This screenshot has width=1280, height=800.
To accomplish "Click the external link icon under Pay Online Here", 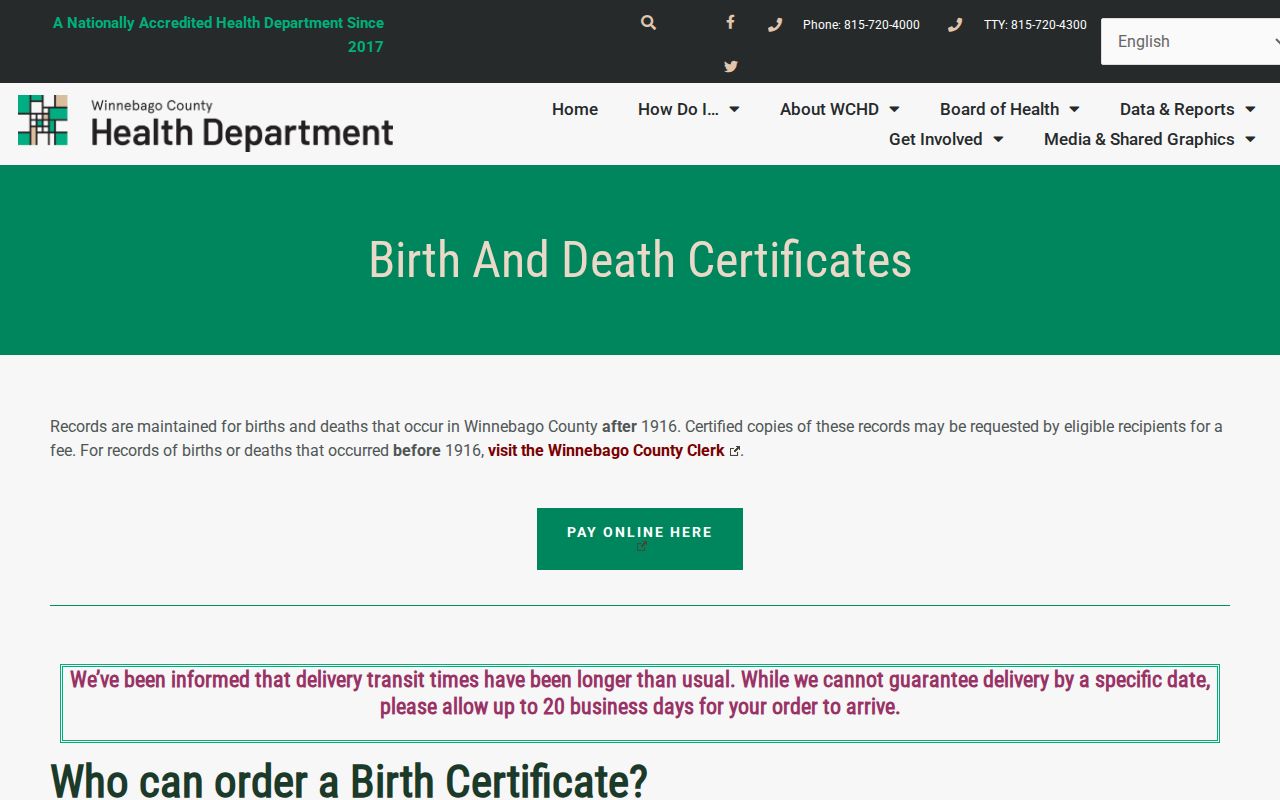I will 642,546.
